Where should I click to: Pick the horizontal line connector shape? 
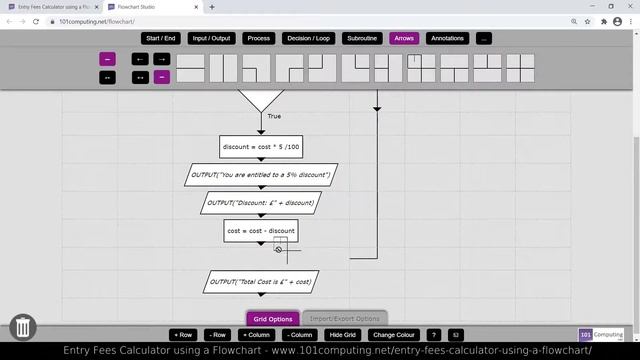(190, 69)
